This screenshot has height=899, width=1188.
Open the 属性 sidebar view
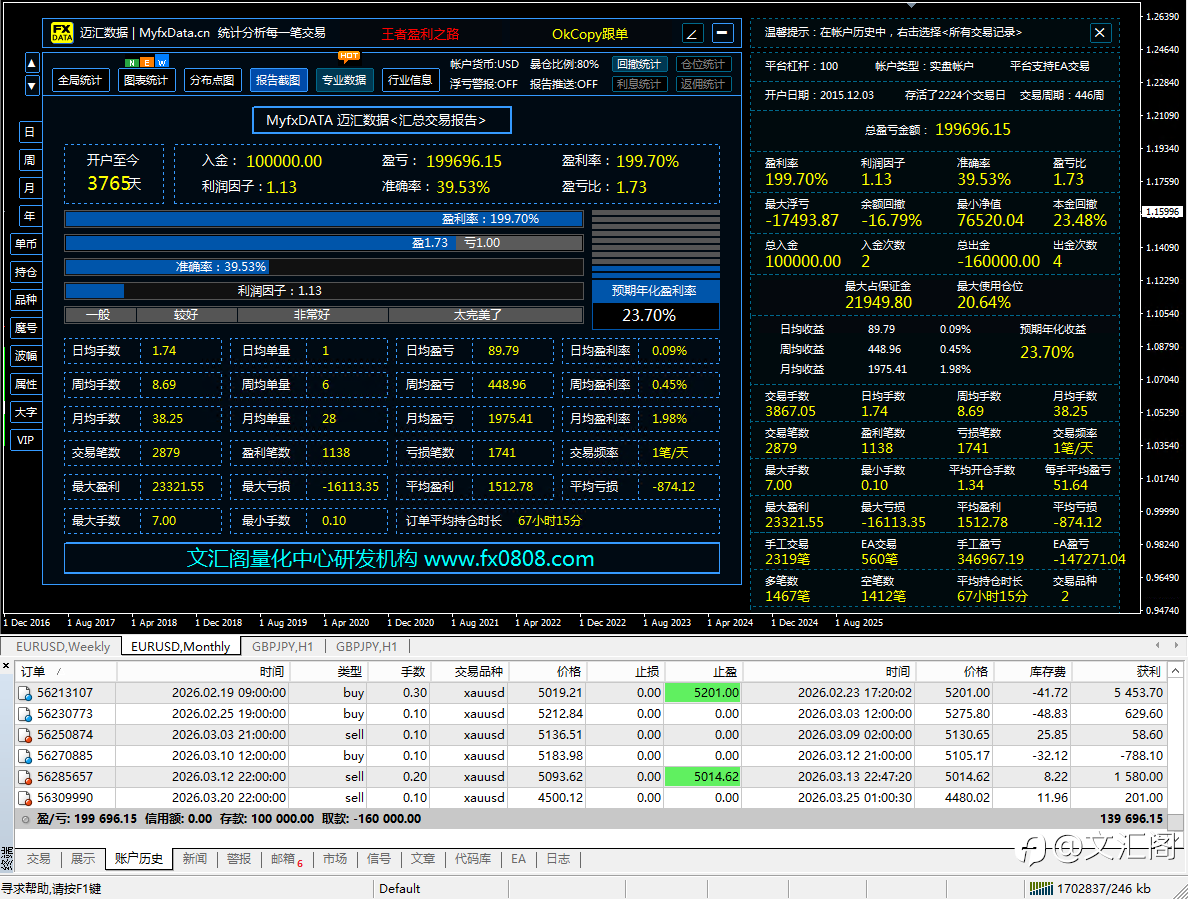(x=26, y=384)
